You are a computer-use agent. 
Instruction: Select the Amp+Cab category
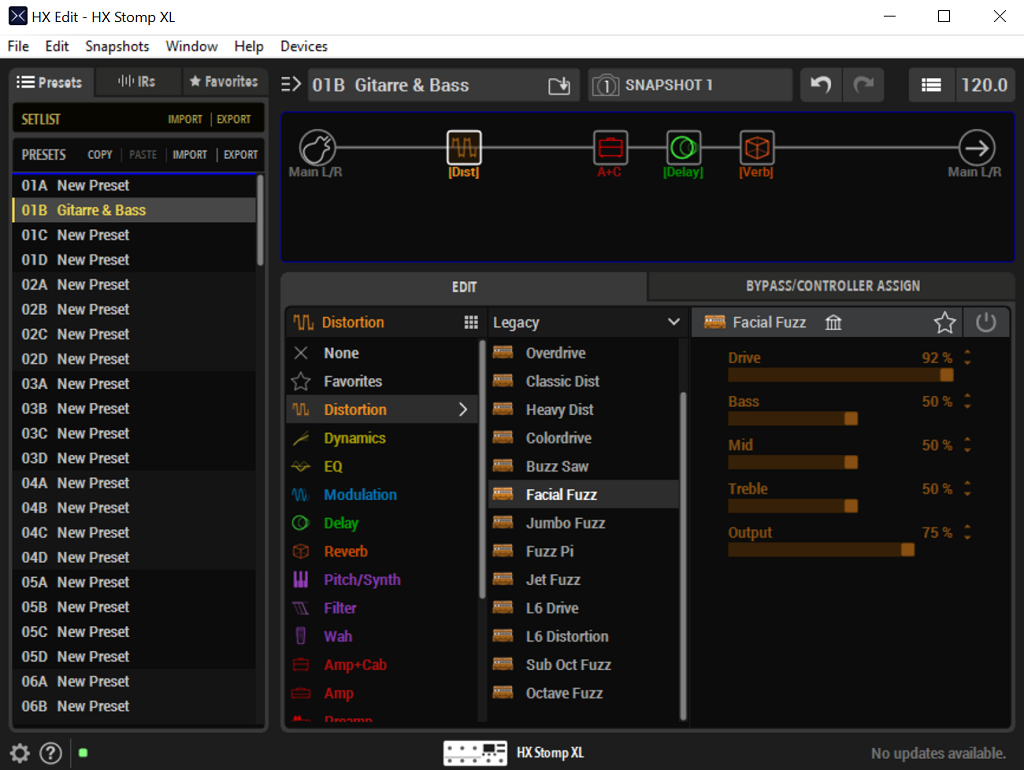point(383,665)
